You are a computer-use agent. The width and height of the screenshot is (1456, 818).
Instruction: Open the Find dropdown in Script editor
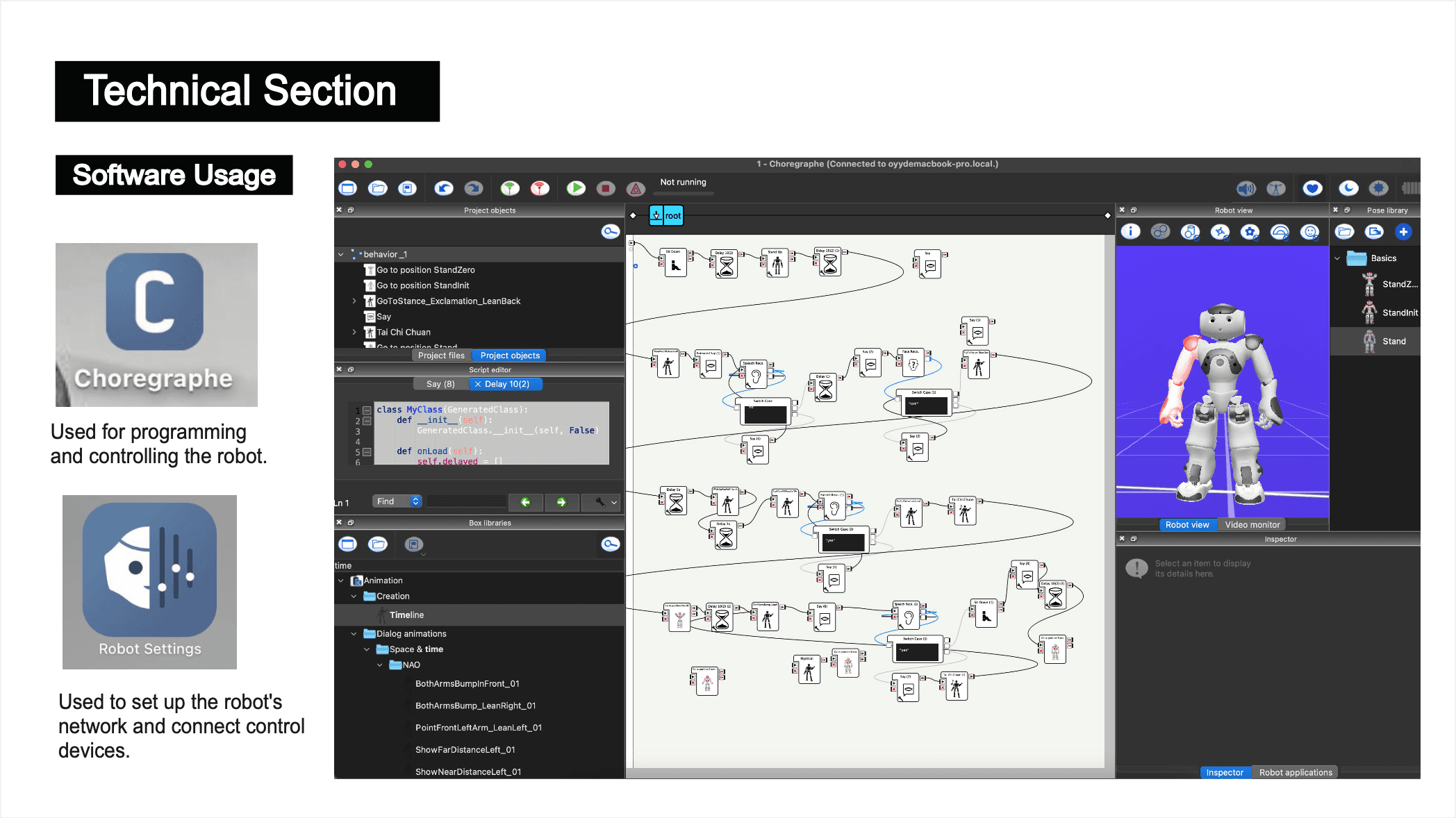click(397, 501)
